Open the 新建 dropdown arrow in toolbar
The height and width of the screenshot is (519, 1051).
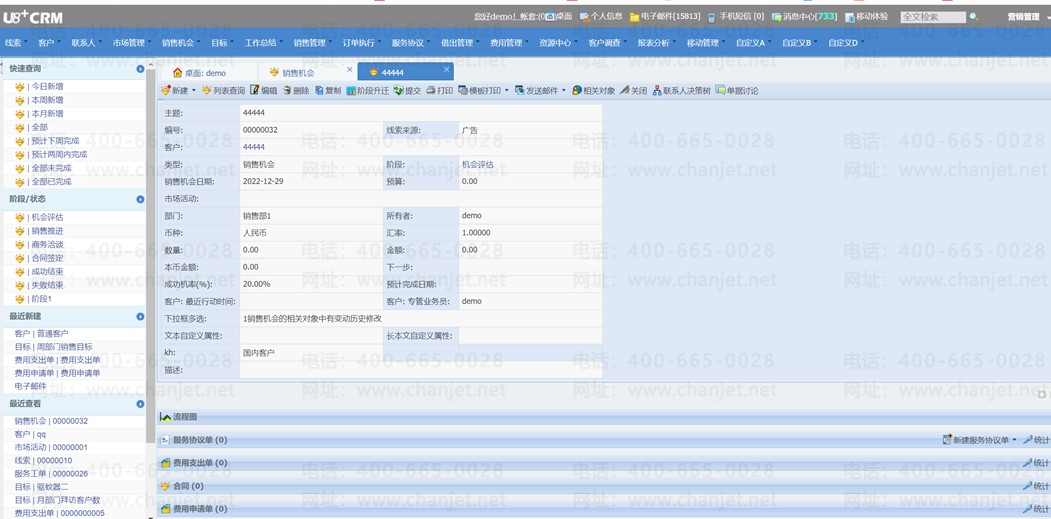194,91
